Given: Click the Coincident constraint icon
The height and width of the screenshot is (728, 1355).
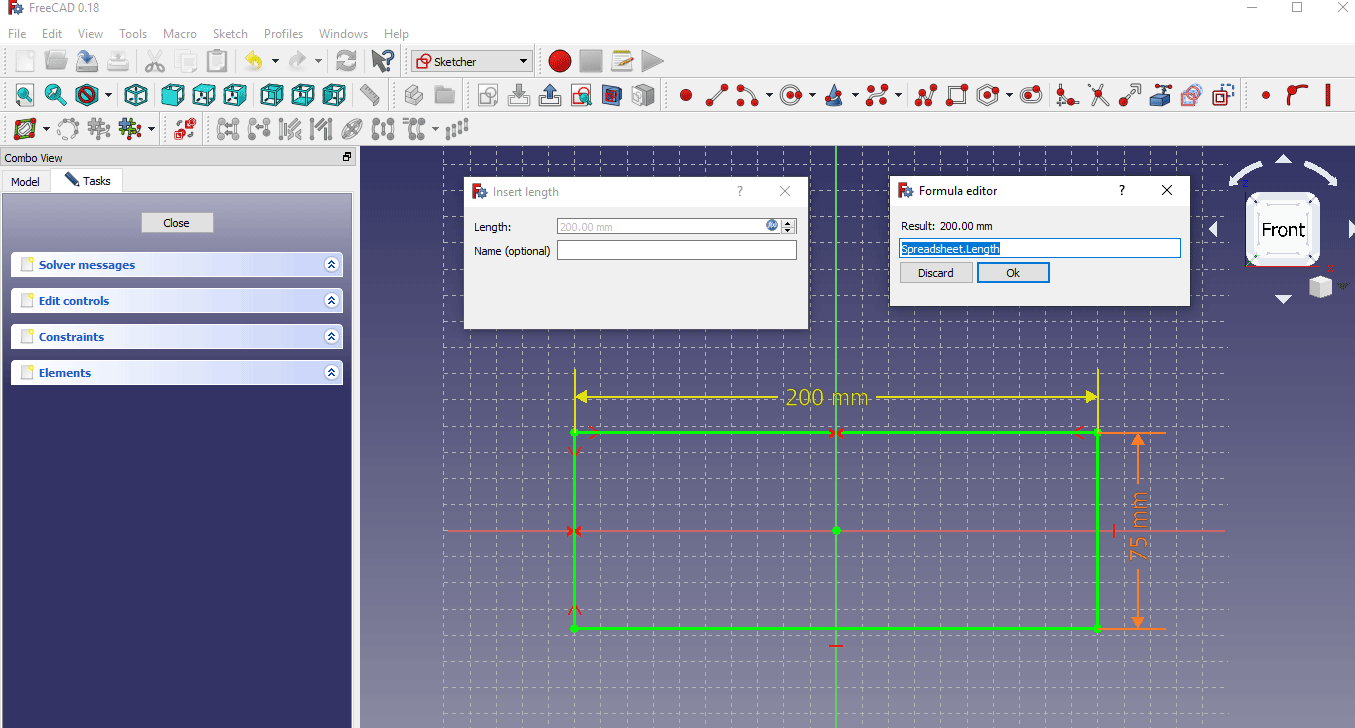Looking at the screenshot, I should 1266,95.
